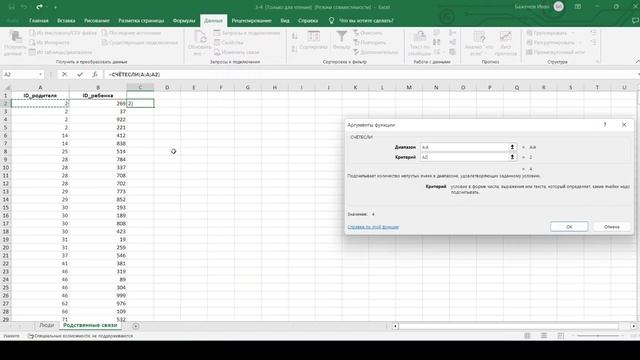Image resolution: width=640 pixels, height=360 pixels.
Task: Open the Вид ribbon tab
Action: pyautogui.click(x=285, y=20)
